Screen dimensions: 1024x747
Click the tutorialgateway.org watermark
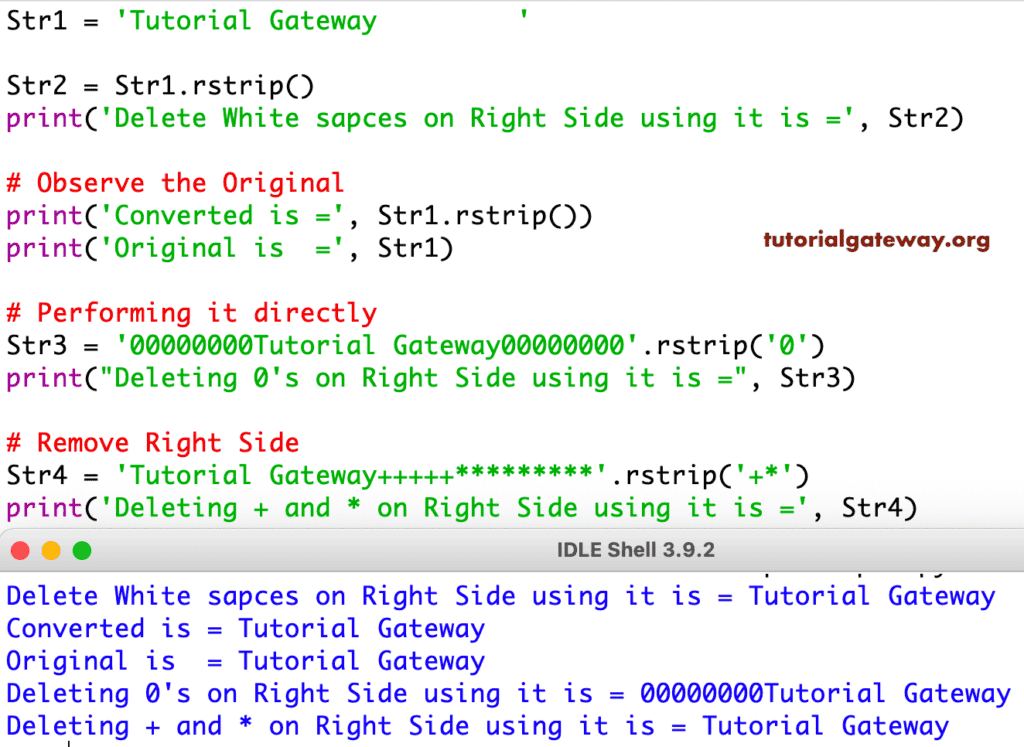point(876,239)
